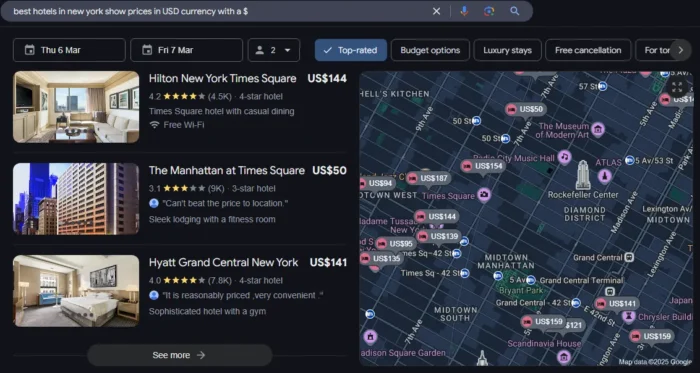This screenshot has width=700, height=373.
Task: Click "Sleek lodging with a fitness room" text
Action: pyautogui.click(x=212, y=220)
